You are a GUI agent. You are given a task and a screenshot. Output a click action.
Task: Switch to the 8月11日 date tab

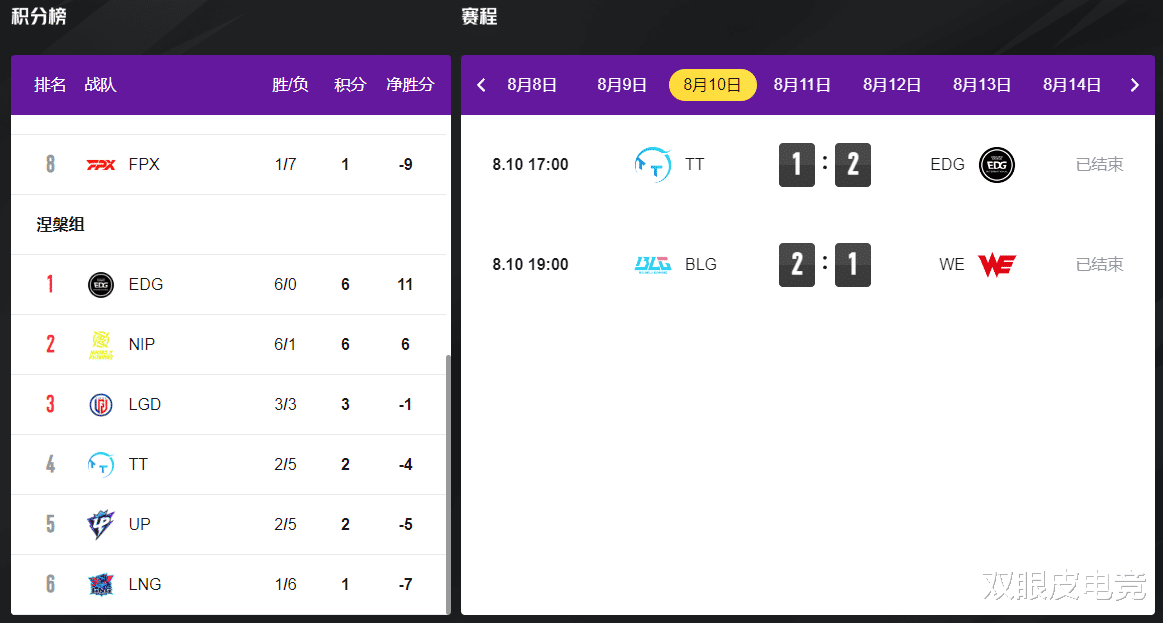coord(802,85)
